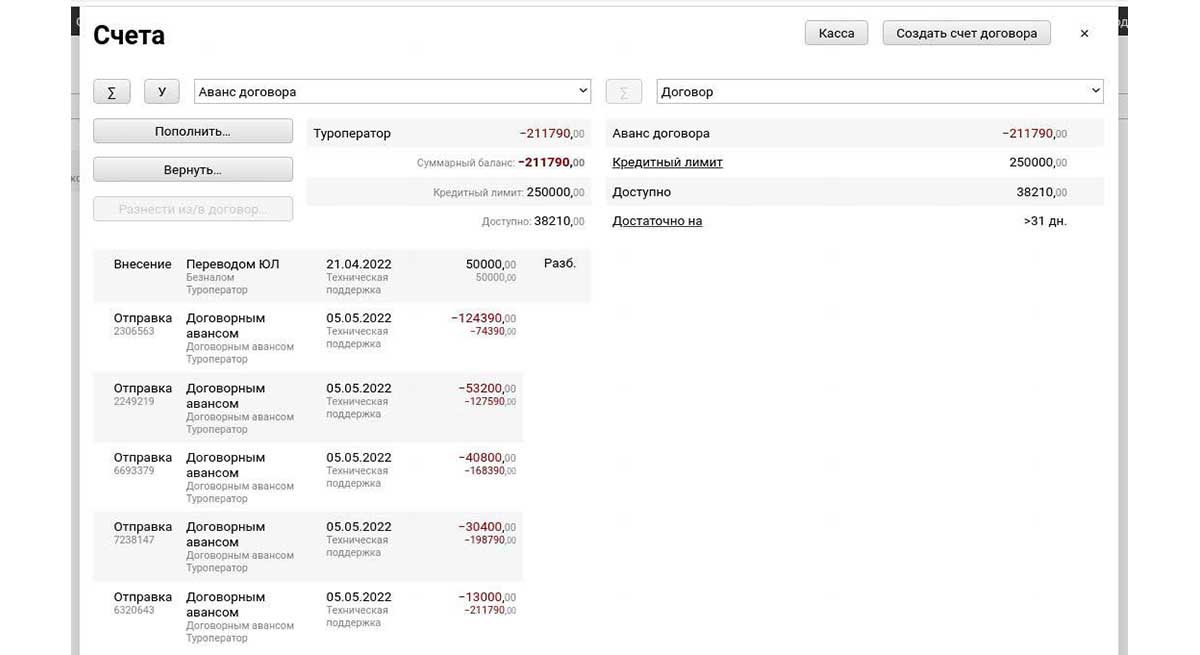Click the sigma sum button on the left
The width and height of the screenshot is (1200, 655).
click(x=111, y=92)
